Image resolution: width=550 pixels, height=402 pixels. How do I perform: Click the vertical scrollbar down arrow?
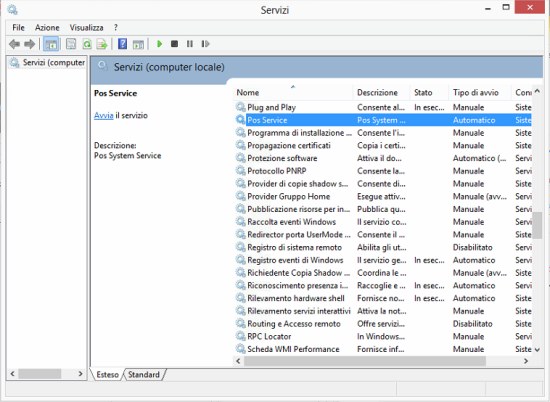(x=537, y=349)
